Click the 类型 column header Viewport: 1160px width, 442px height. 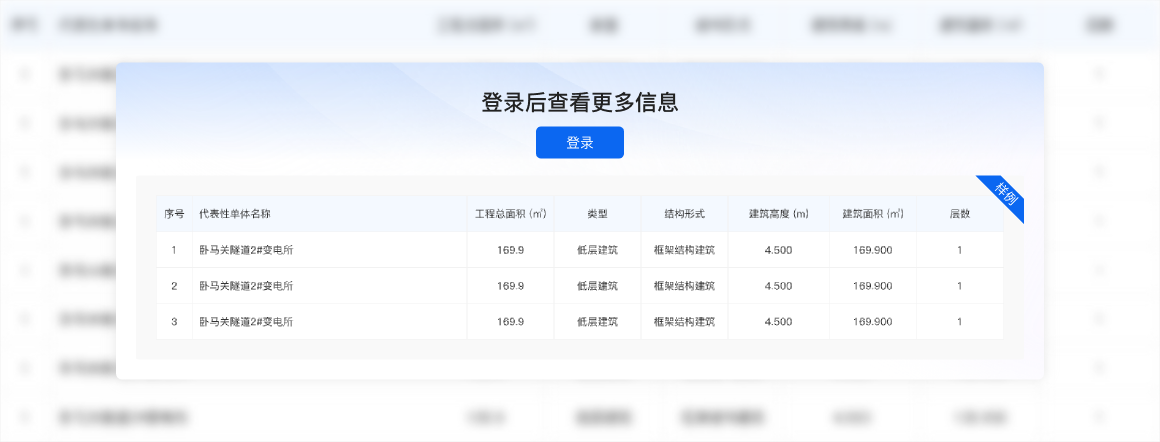pyautogui.click(x=597, y=214)
